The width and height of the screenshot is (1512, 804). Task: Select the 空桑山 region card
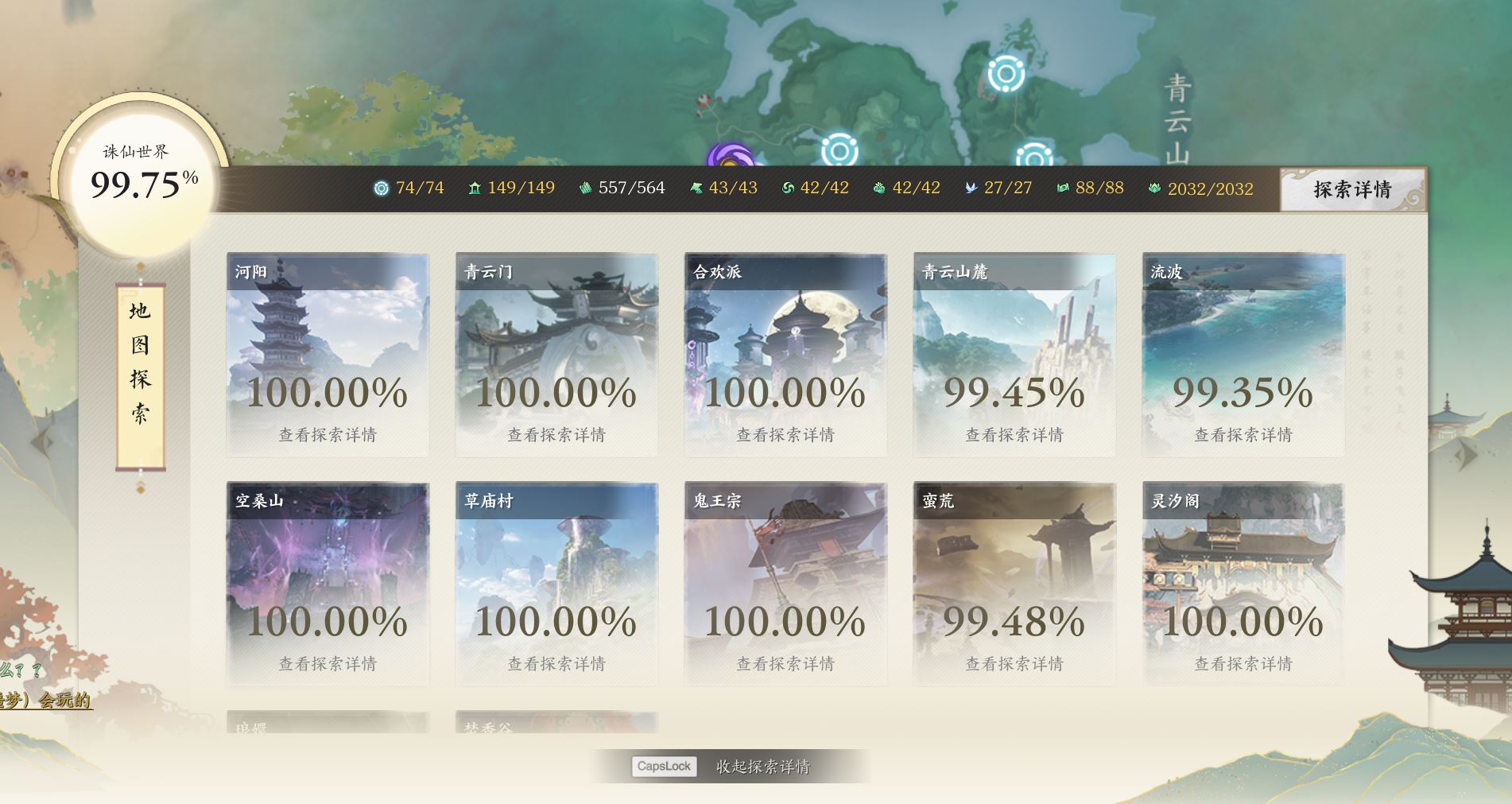(328, 584)
